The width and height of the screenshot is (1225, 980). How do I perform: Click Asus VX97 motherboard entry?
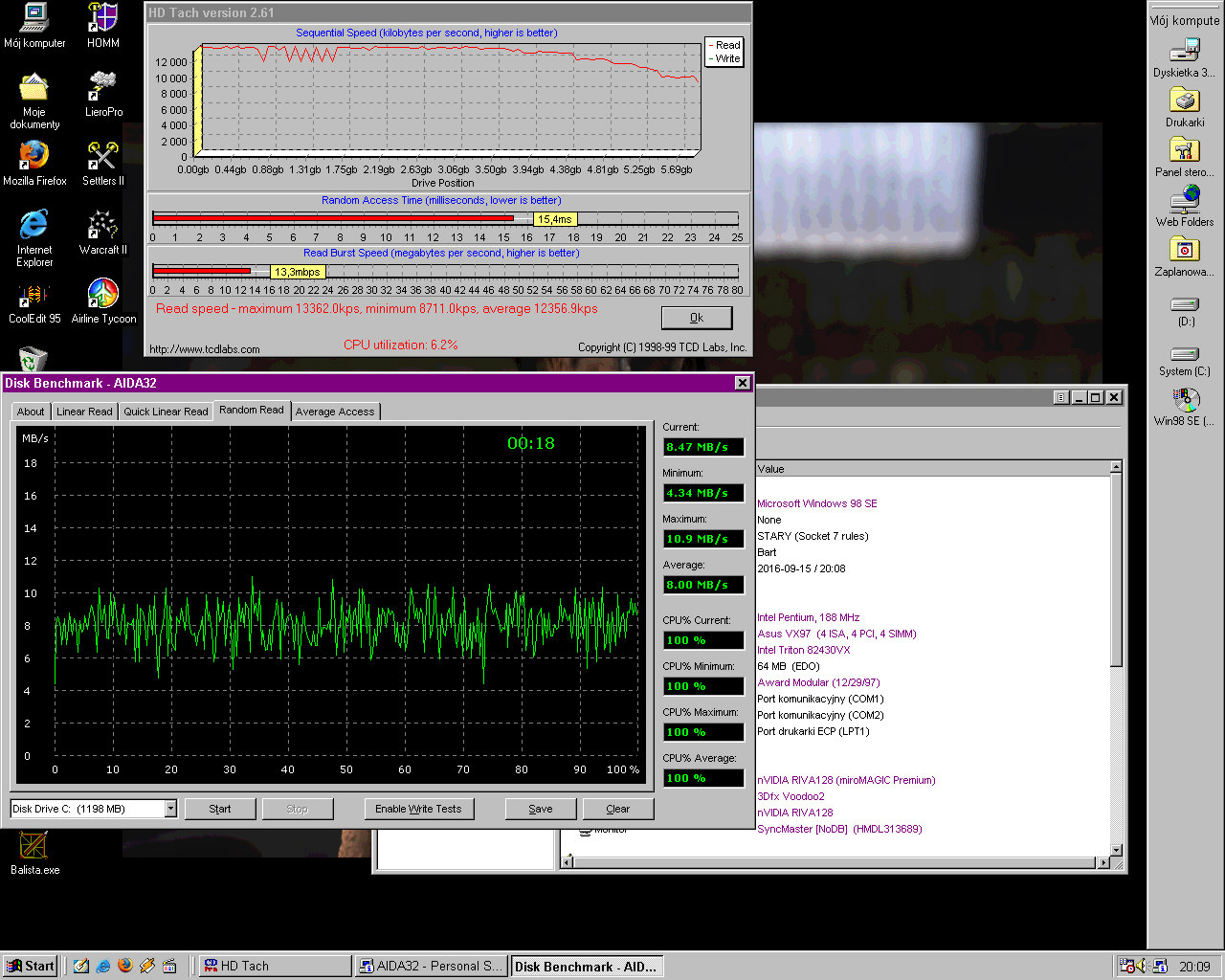(837, 634)
